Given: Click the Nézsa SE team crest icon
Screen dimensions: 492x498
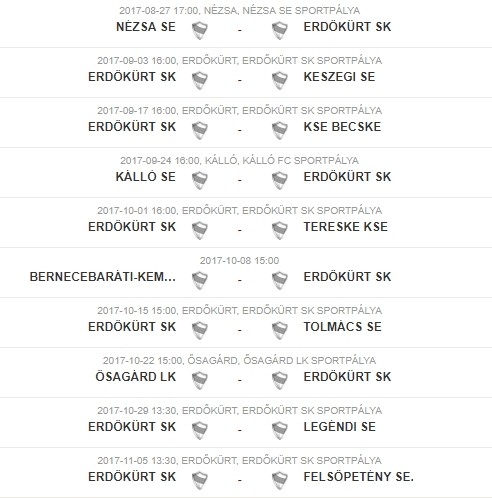Looking at the screenshot, I should point(200,30).
